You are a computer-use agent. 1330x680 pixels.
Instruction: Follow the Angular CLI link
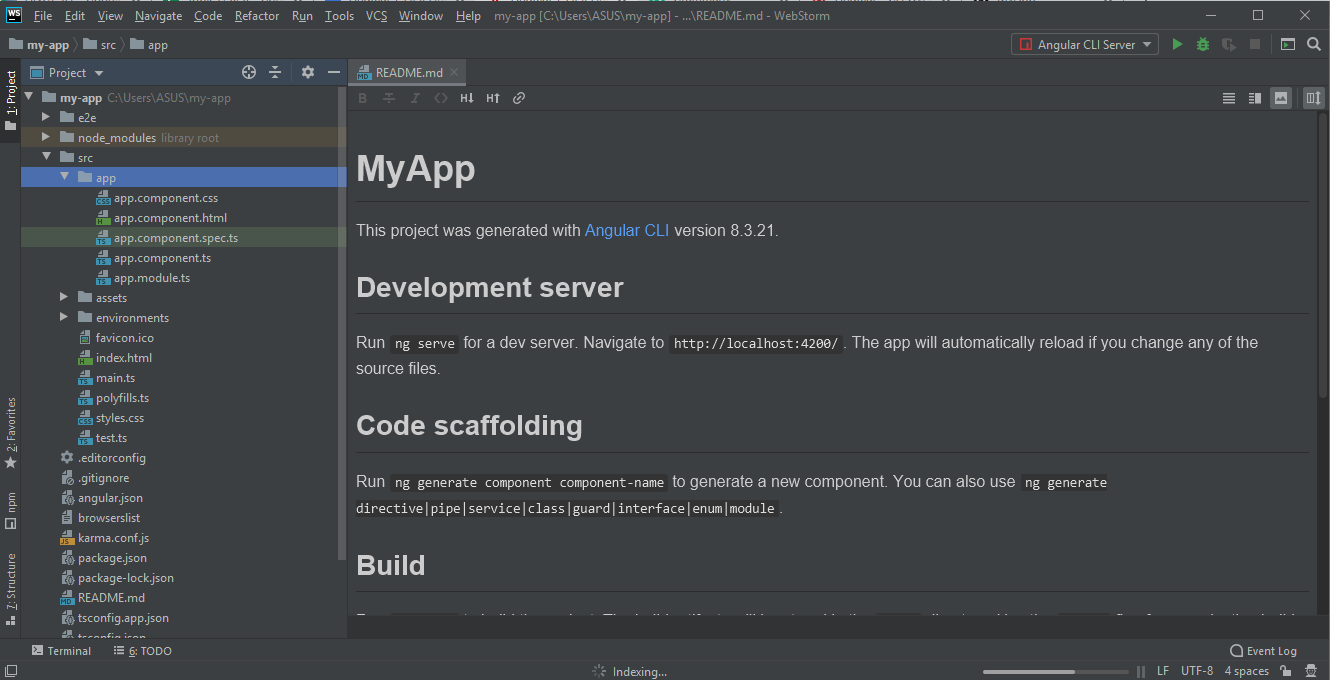click(x=627, y=230)
